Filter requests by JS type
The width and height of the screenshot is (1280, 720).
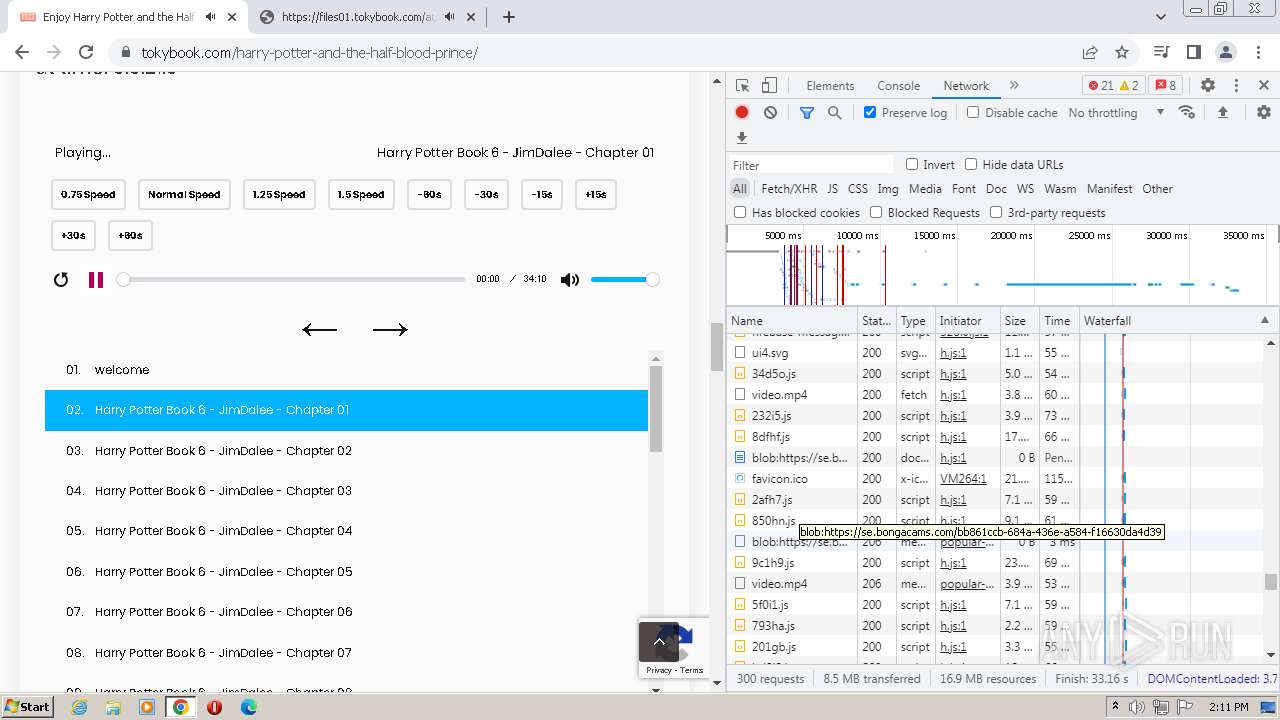[x=833, y=188]
